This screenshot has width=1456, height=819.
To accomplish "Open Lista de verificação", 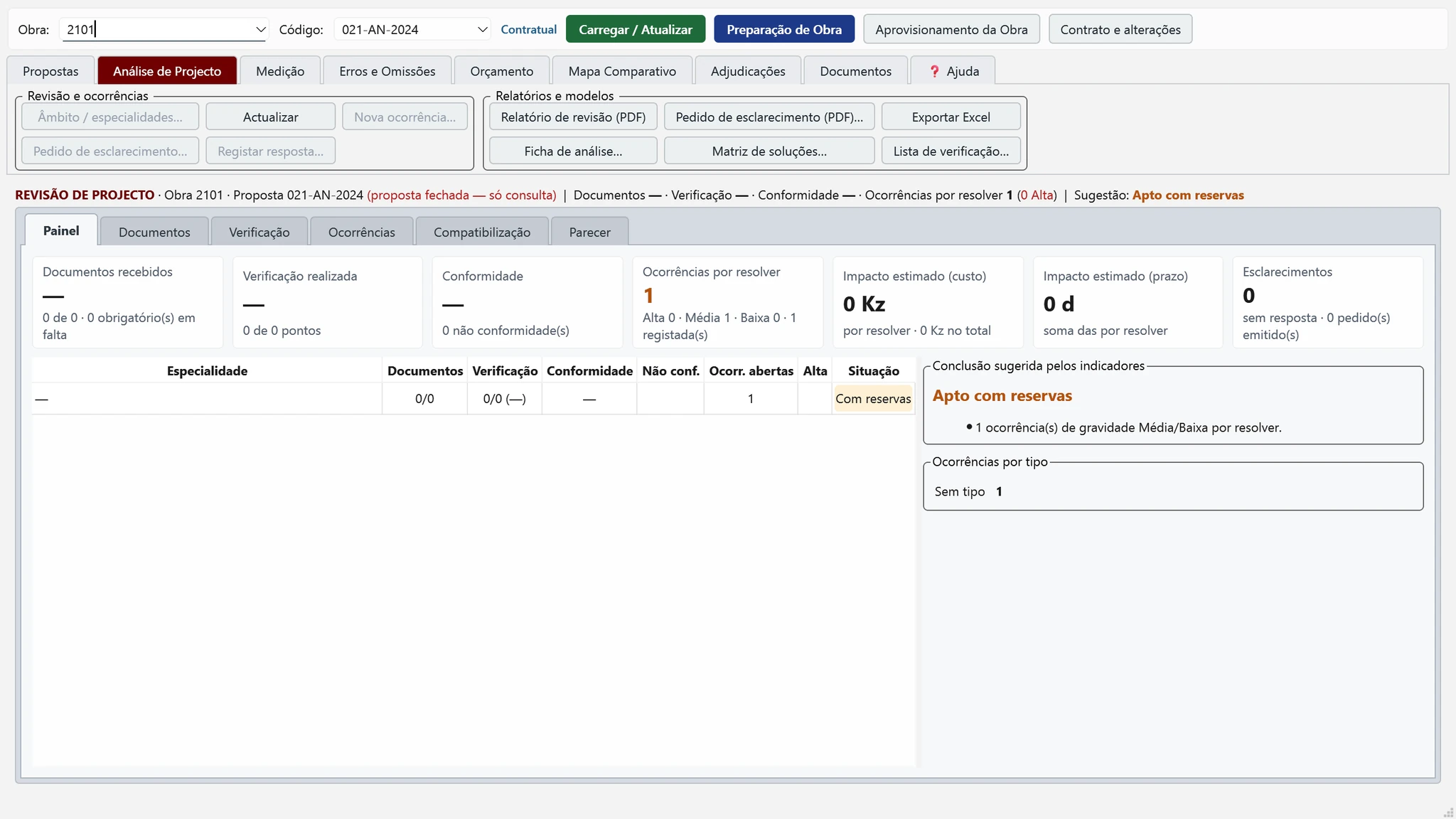I will coord(951,151).
